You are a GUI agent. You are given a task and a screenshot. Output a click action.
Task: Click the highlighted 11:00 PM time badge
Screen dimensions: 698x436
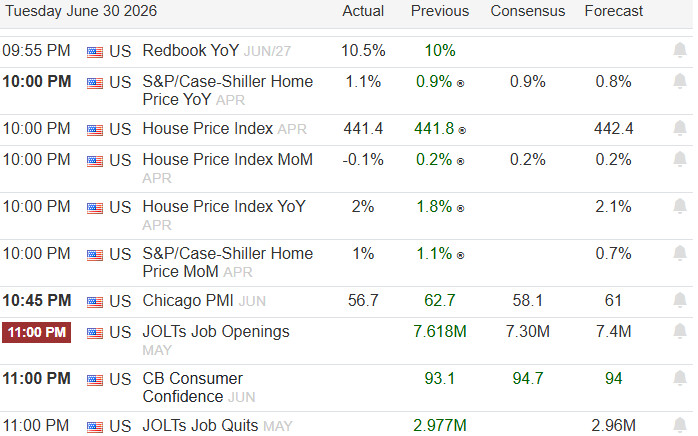pyautogui.click(x=37, y=332)
